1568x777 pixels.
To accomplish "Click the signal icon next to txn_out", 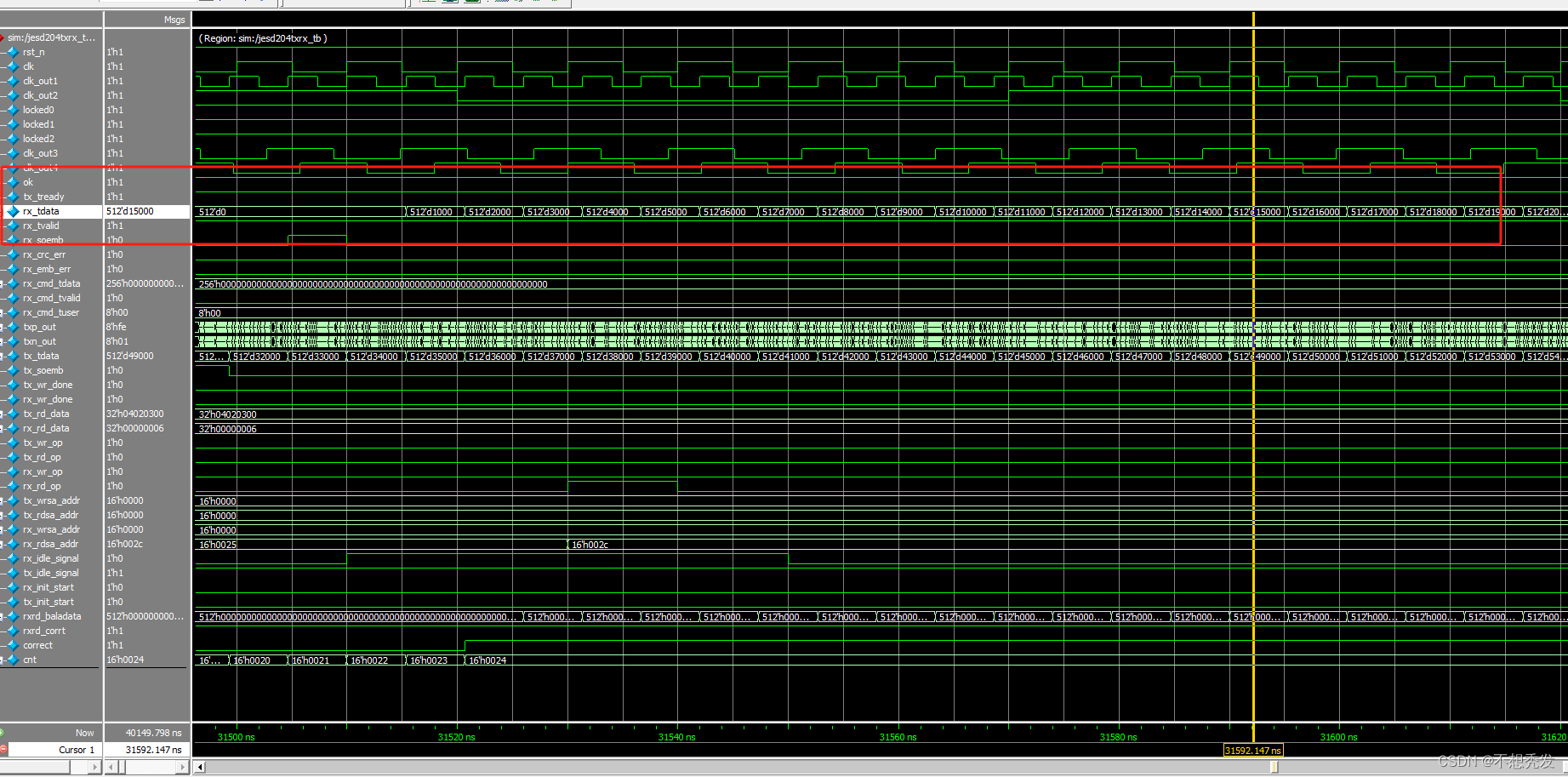I will point(14,341).
